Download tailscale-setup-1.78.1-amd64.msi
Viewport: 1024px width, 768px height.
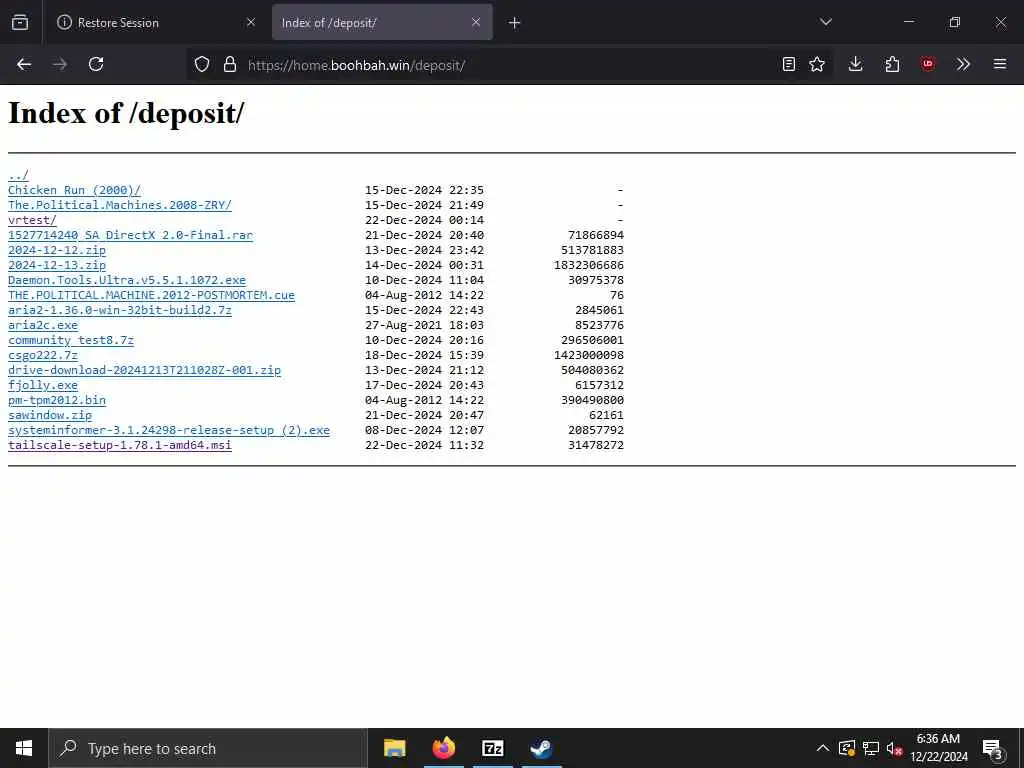120,445
